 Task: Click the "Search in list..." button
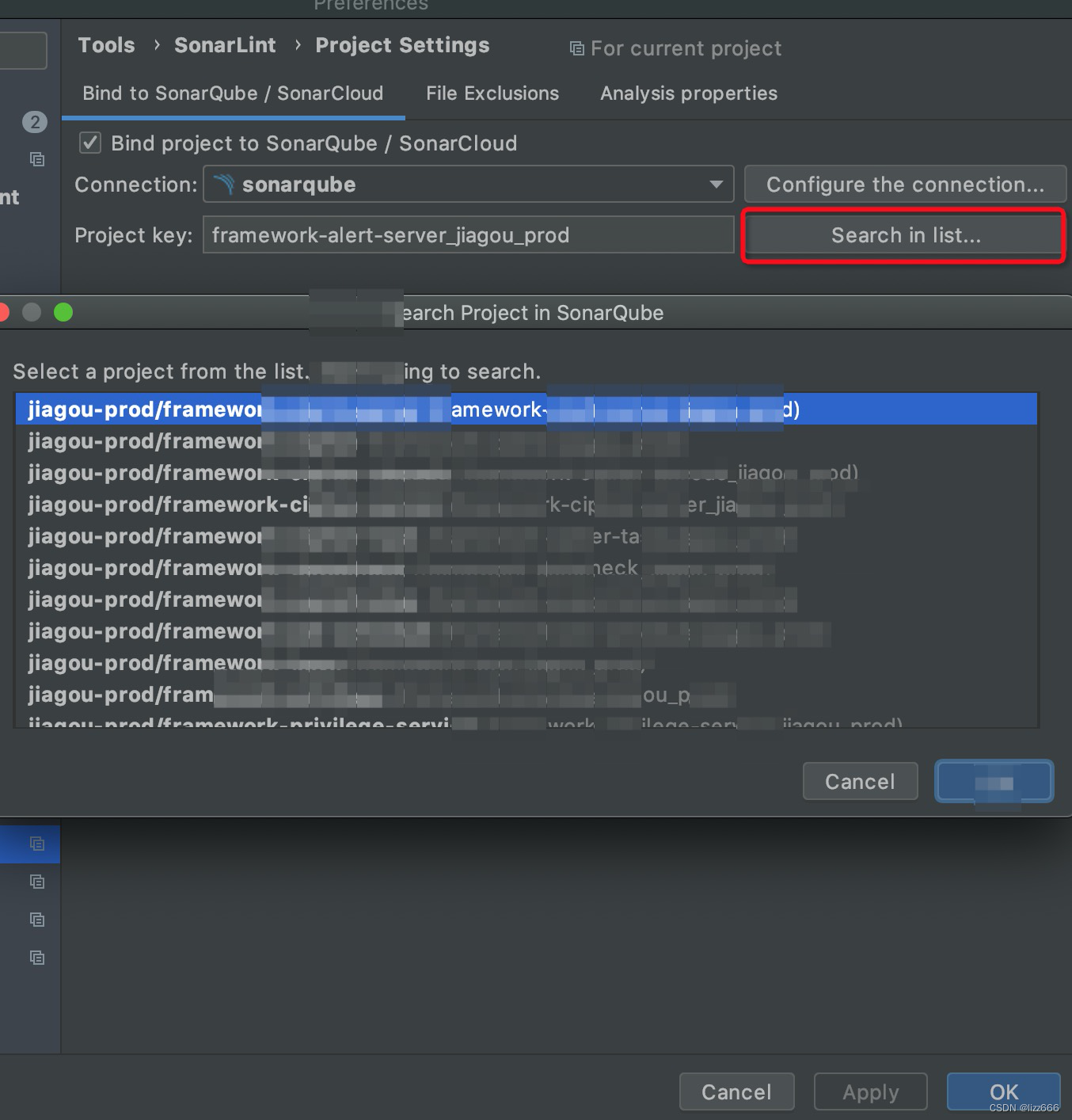pos(904,235)
